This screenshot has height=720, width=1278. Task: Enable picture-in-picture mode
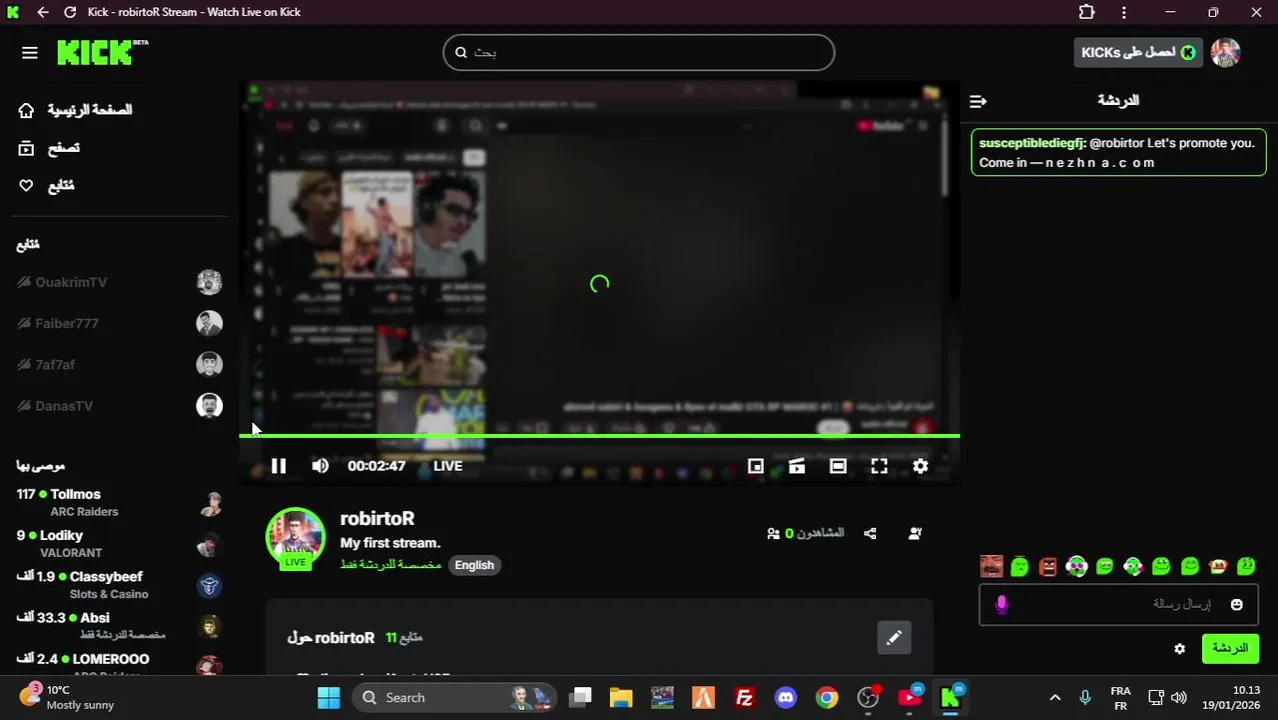[x=756, y=466]
